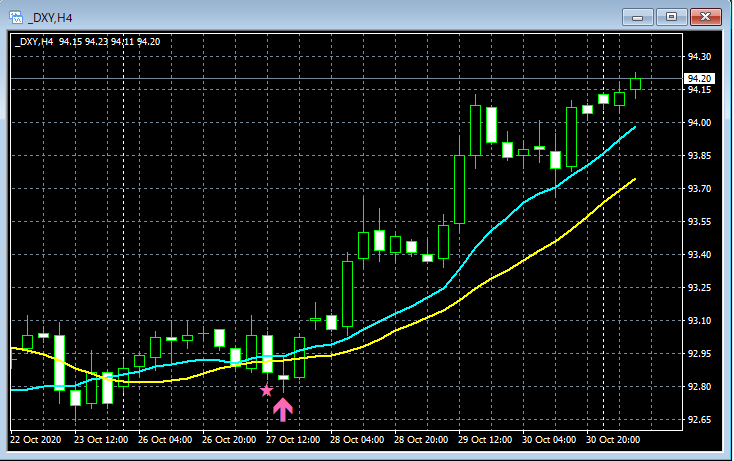Click the 93.40 price scale label
Viewport: 734px width, 461px height.
coord(699,255)
